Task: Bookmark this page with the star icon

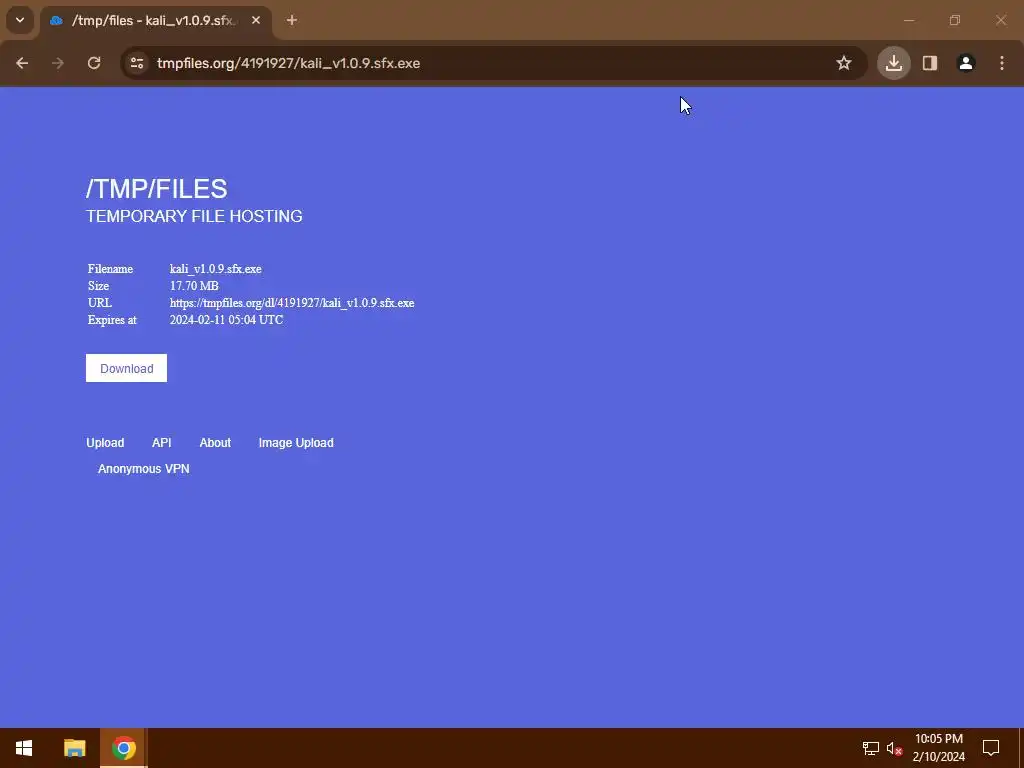Action: coord(844,63)
